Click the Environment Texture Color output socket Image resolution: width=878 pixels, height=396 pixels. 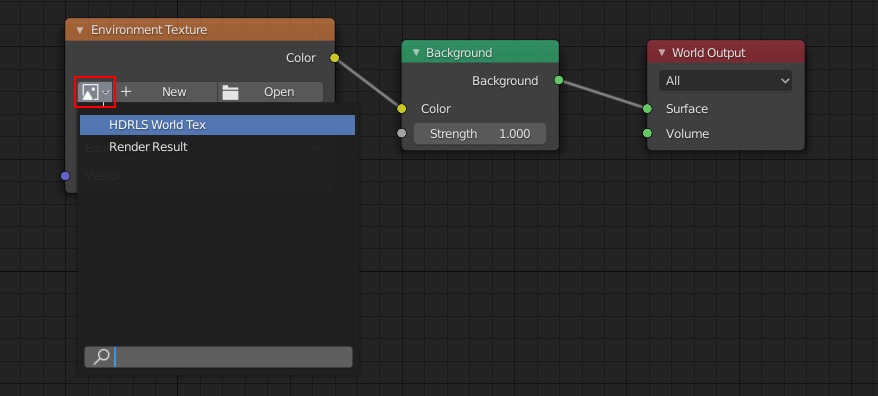coord(334,58)
